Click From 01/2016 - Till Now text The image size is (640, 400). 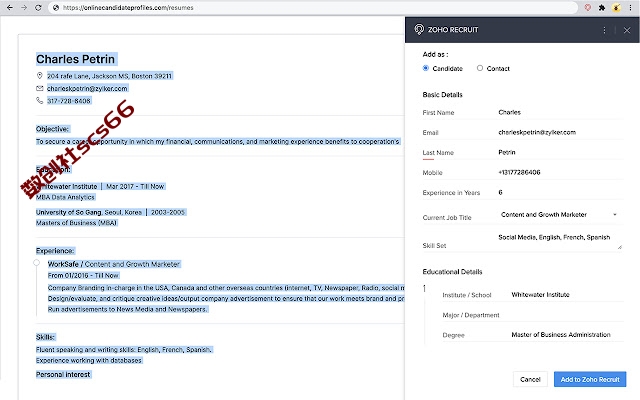point(83,276)
